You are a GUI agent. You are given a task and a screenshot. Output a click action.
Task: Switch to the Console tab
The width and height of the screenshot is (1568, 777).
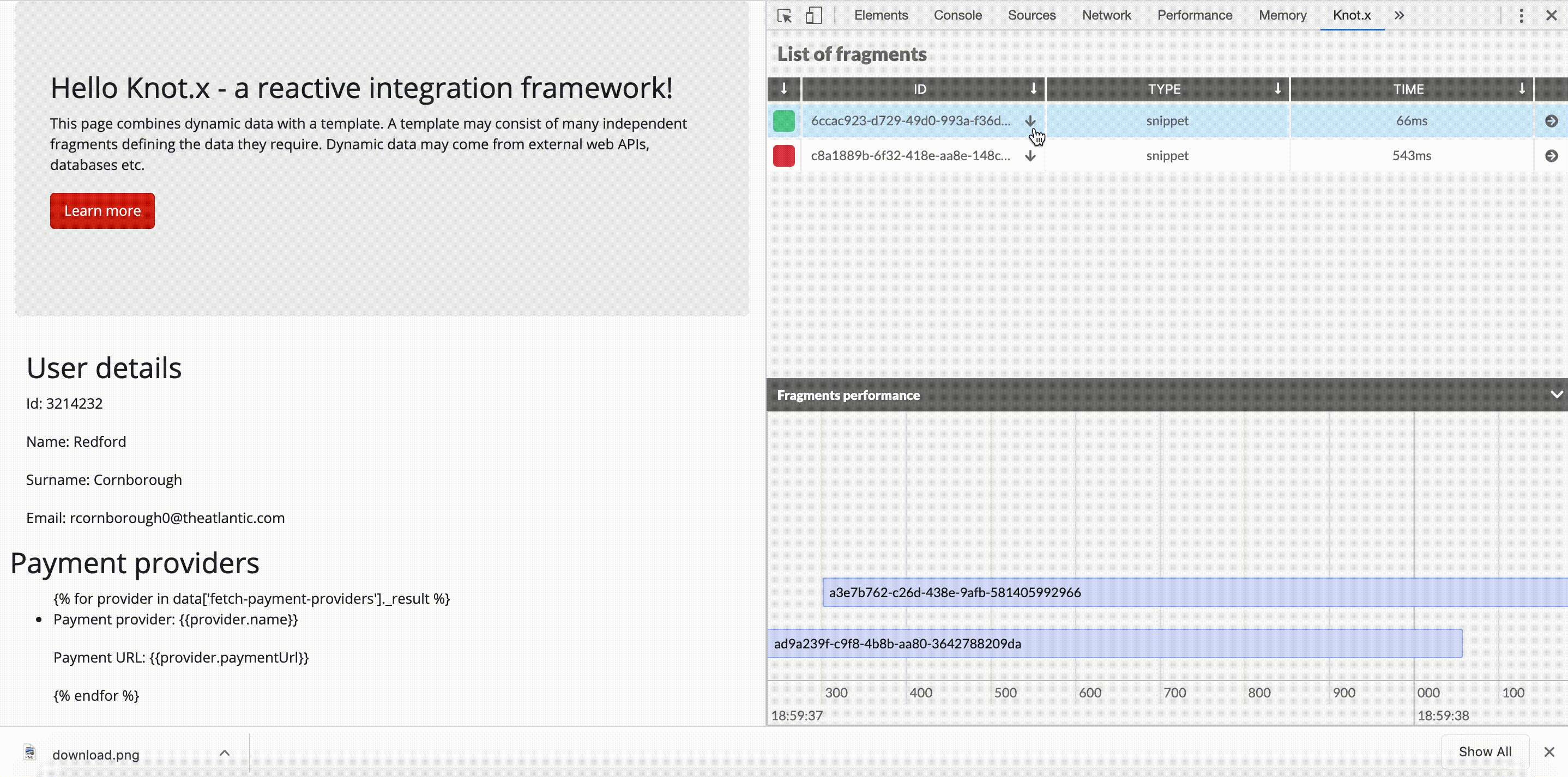click(x=957, y=15)
